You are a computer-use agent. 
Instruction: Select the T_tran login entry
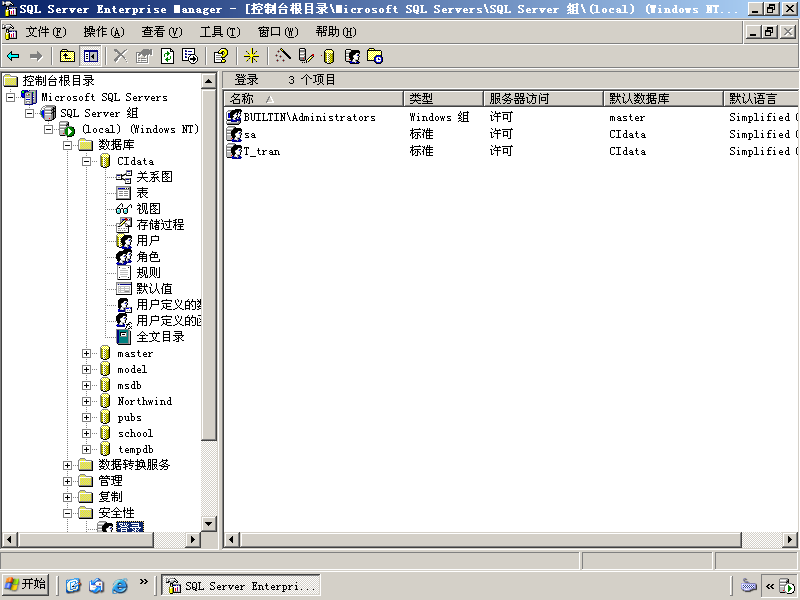(x=262, y=152)
